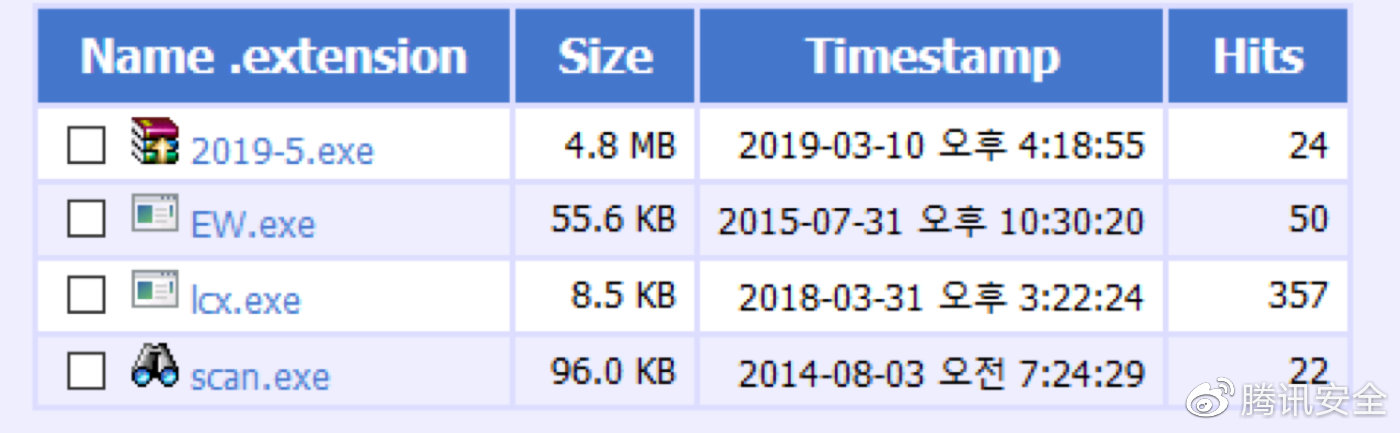Sort by the Hits column header
This screenshot has width=1400, height=433.
click(1258, 56)
